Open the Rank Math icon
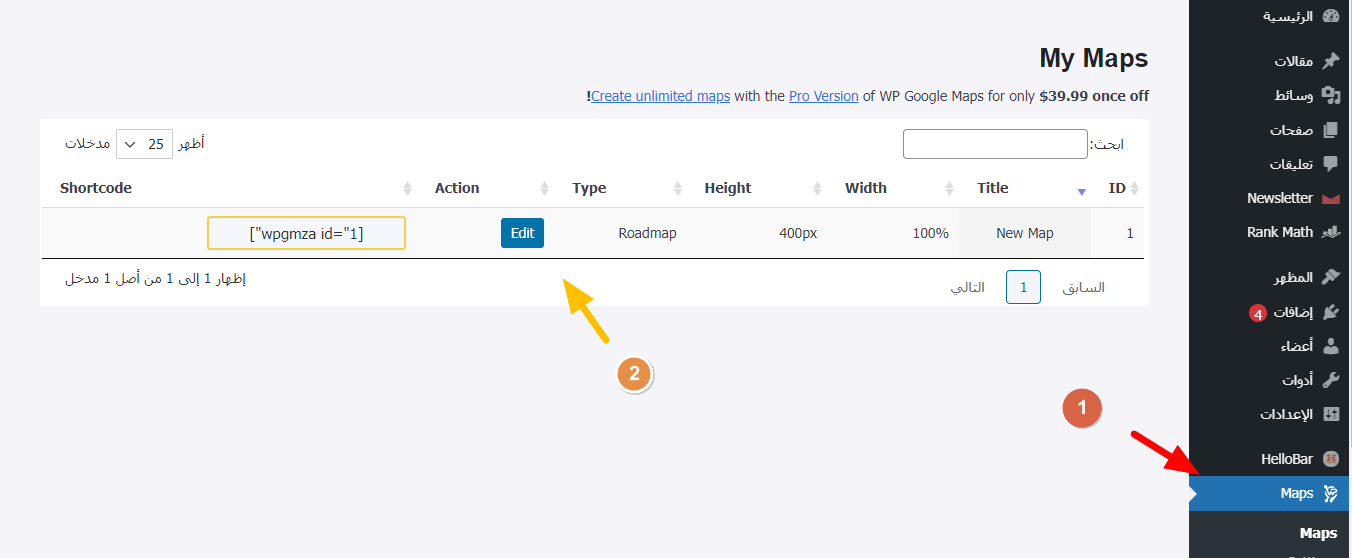This screenshot has width=1352, height=558. (1330, 232)
